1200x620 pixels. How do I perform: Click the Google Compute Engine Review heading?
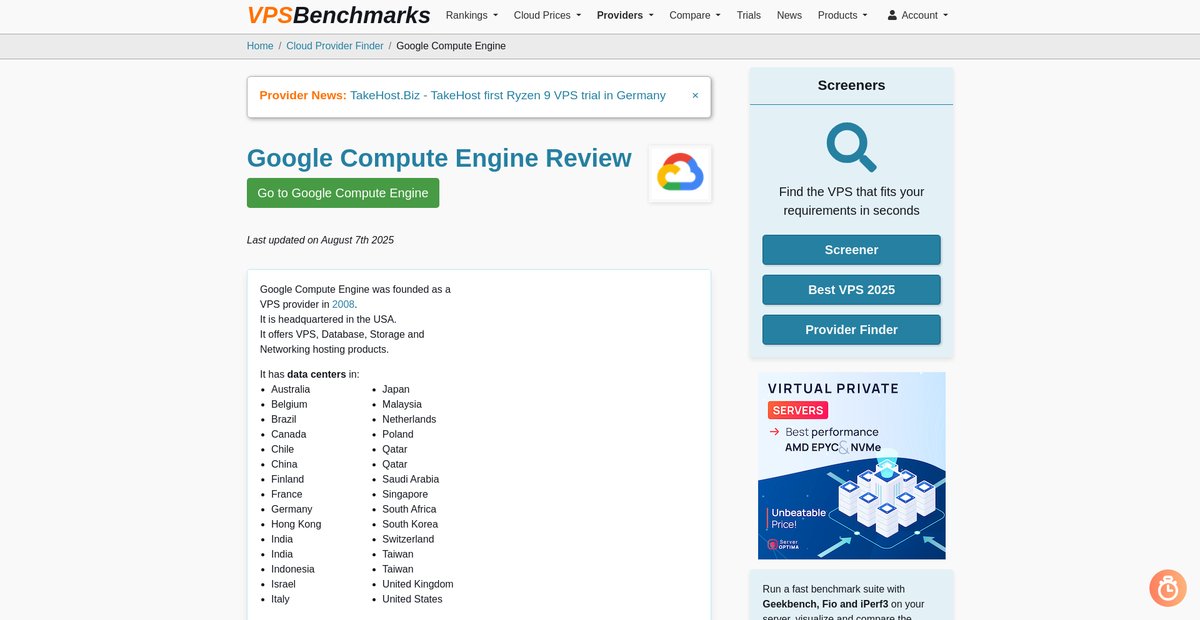pos(439,158)
